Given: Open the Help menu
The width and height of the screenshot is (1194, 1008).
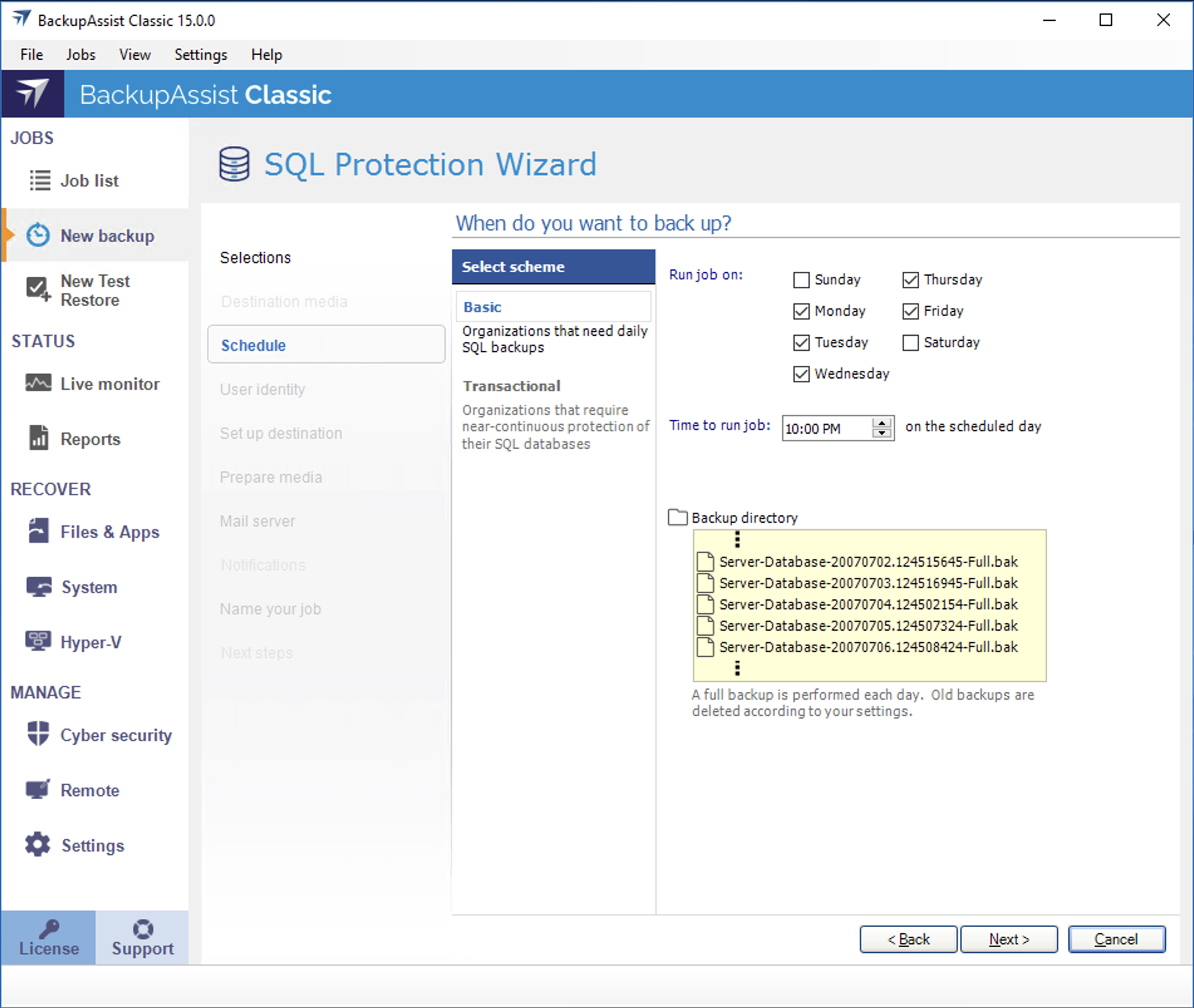Looking at the screenshot, I should [266, 55].
